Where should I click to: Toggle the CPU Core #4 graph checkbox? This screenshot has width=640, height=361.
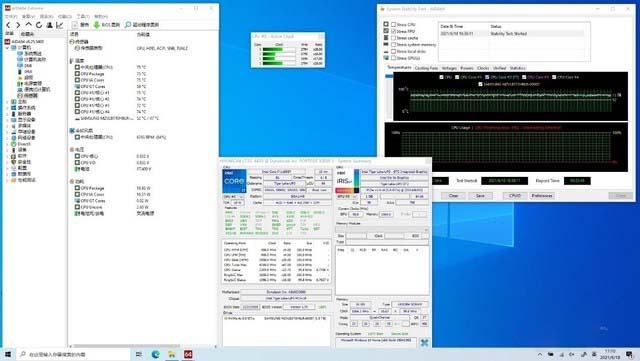coord(554,77)
